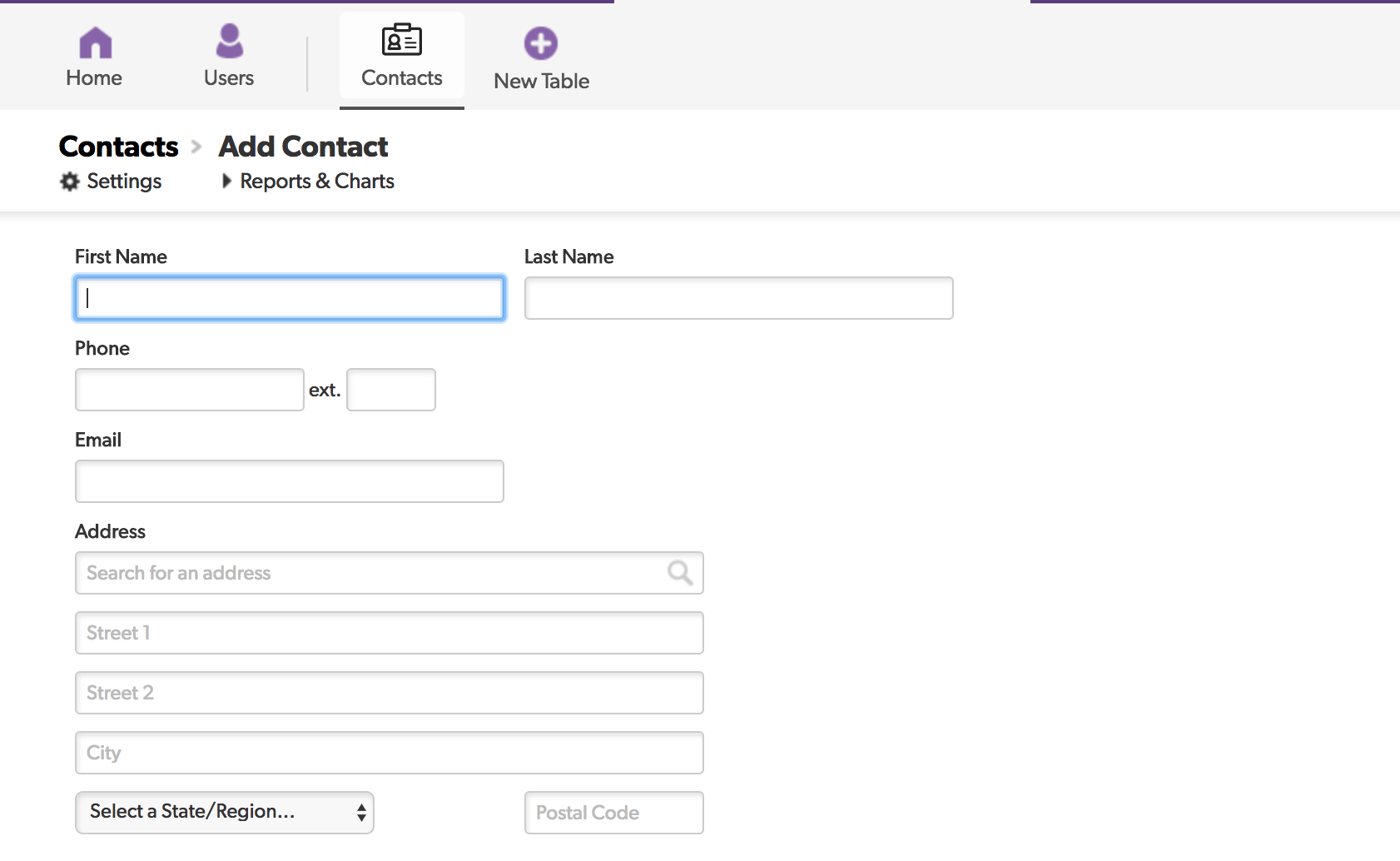Viewport: 1400px width, 861px height.
Task: Click the Phone label
Action: [102, 348]
